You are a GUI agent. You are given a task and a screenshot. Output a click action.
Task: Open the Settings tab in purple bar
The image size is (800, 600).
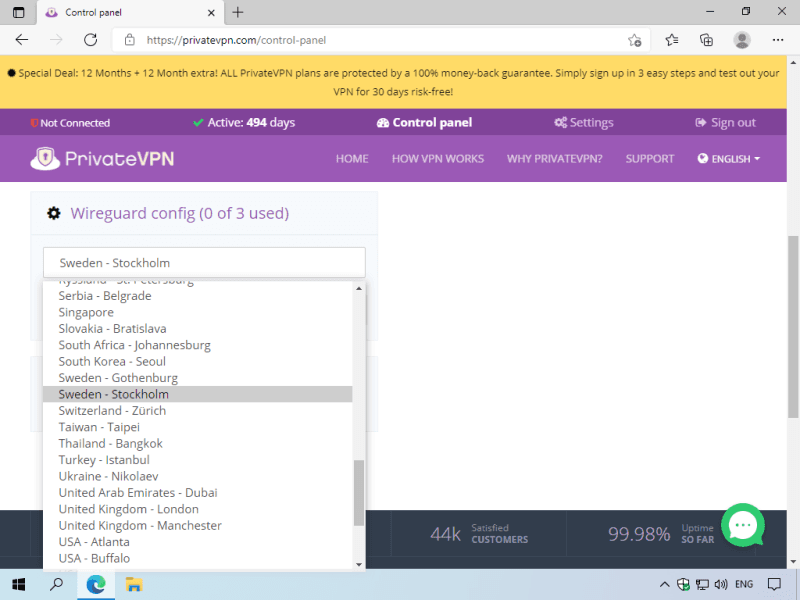(584, 123)
